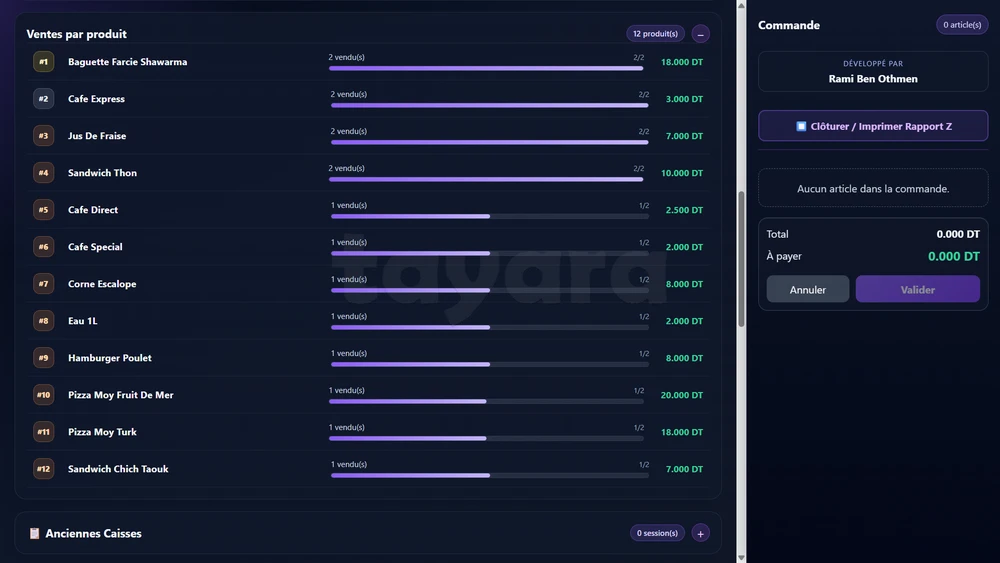The height and width of the screenshot is (563, 1000).
Task: Click the vertical scrollbar thumb
Action: (741, 259)
